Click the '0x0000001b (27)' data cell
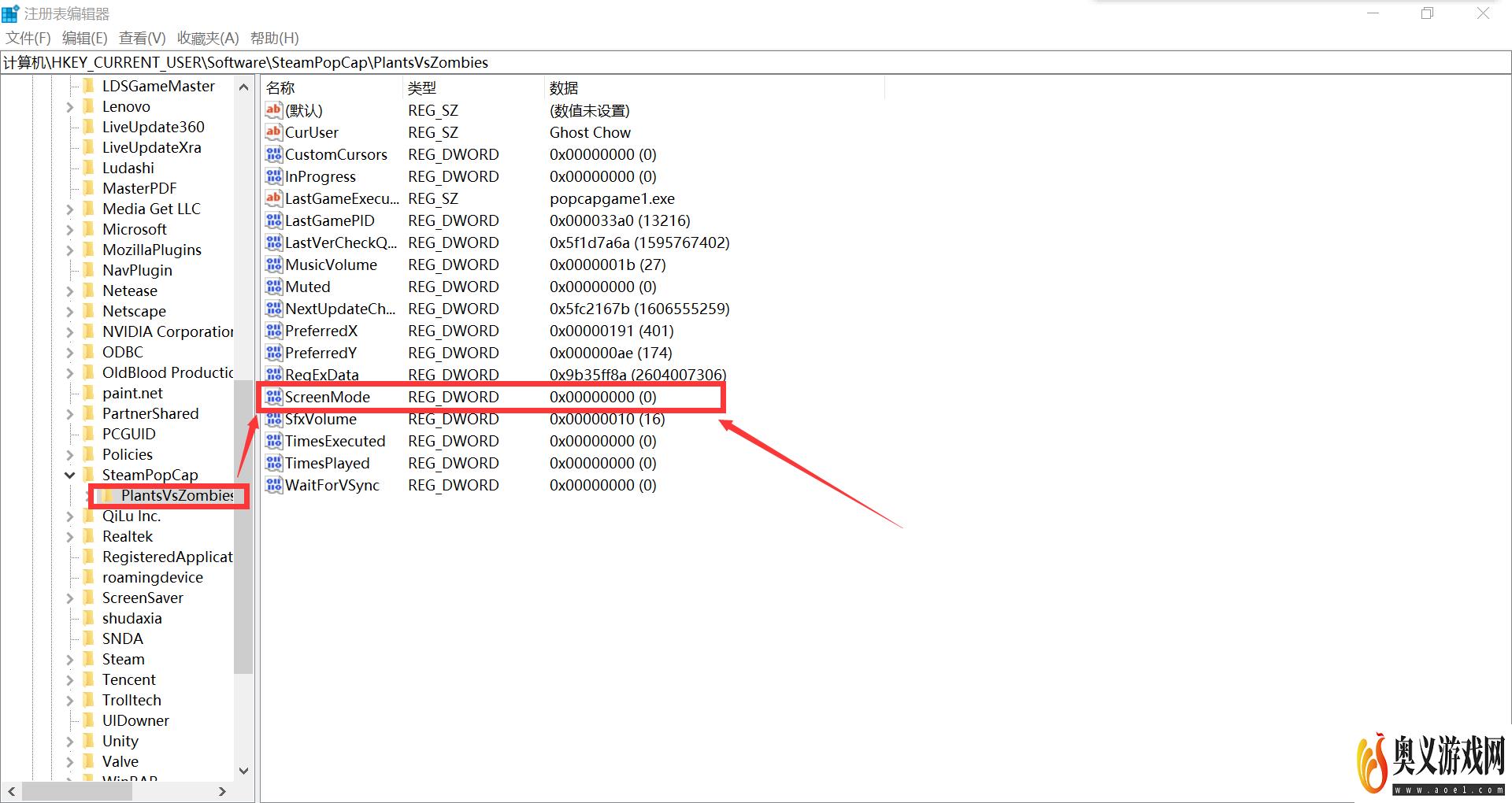 click(607, 265)
